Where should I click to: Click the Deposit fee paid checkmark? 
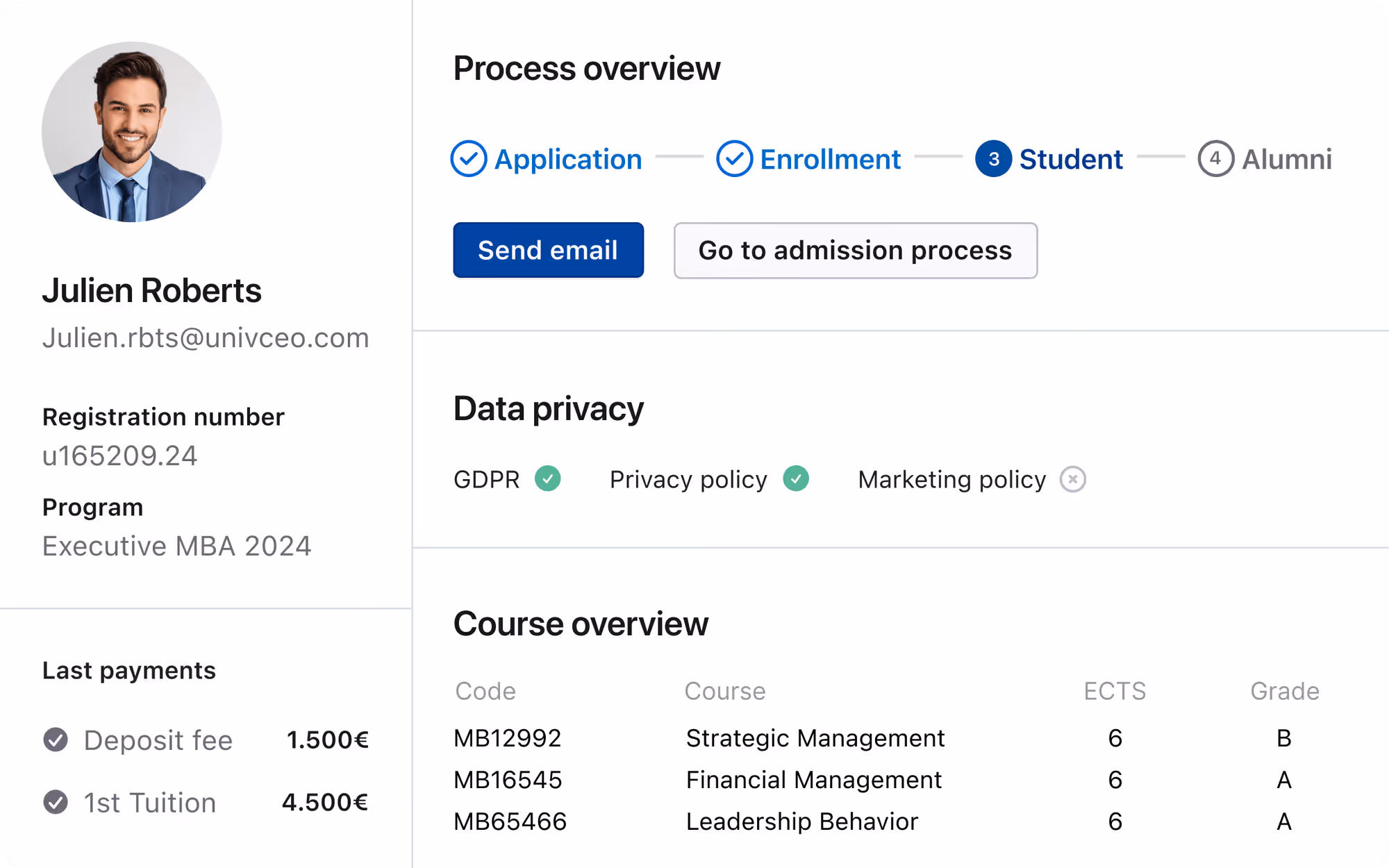click(56, 740)
